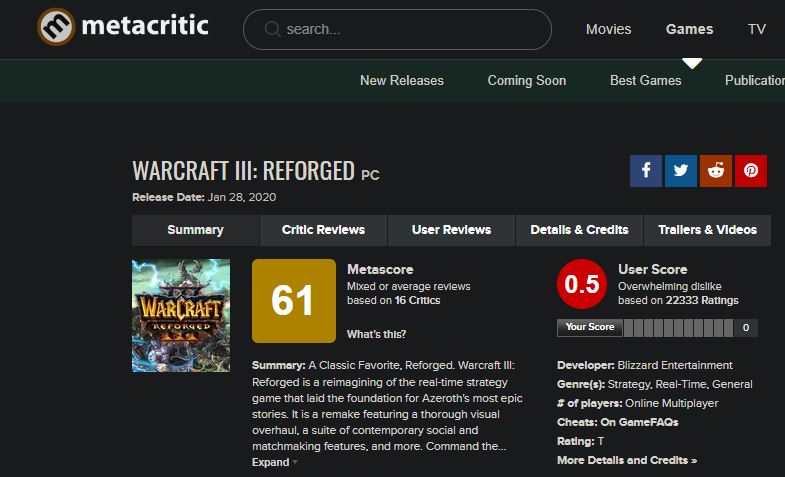The height and width of the screenshot is (477, 785).
Task: Go to Trailers & Videos tab
Action: (x=707, y=230)
